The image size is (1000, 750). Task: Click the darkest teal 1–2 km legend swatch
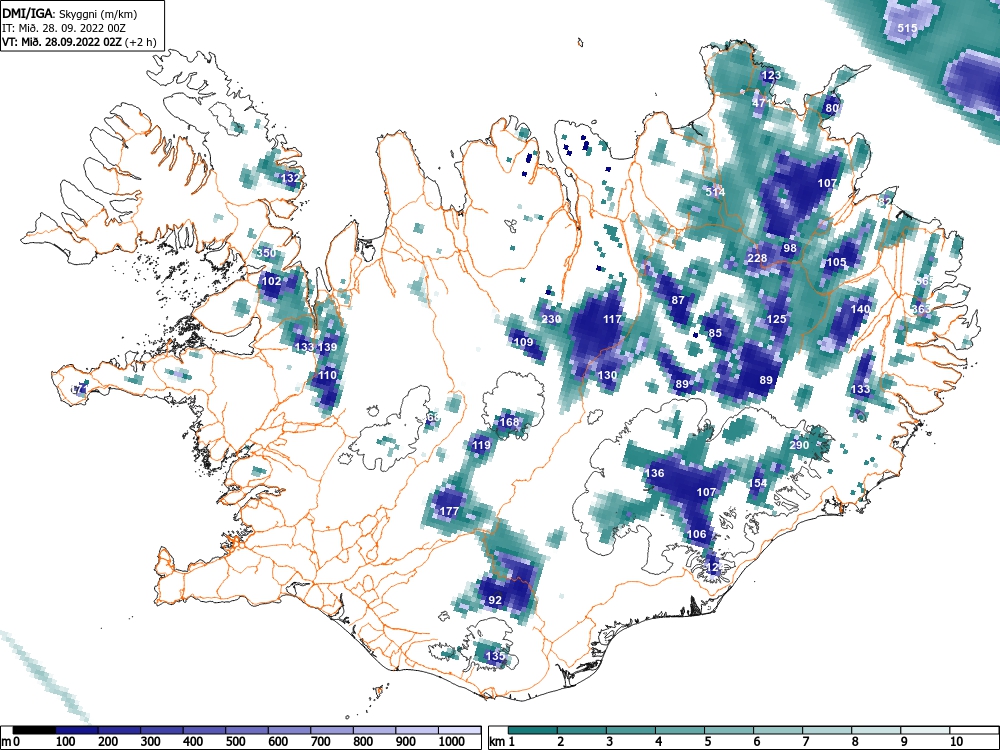coord(533,730)
